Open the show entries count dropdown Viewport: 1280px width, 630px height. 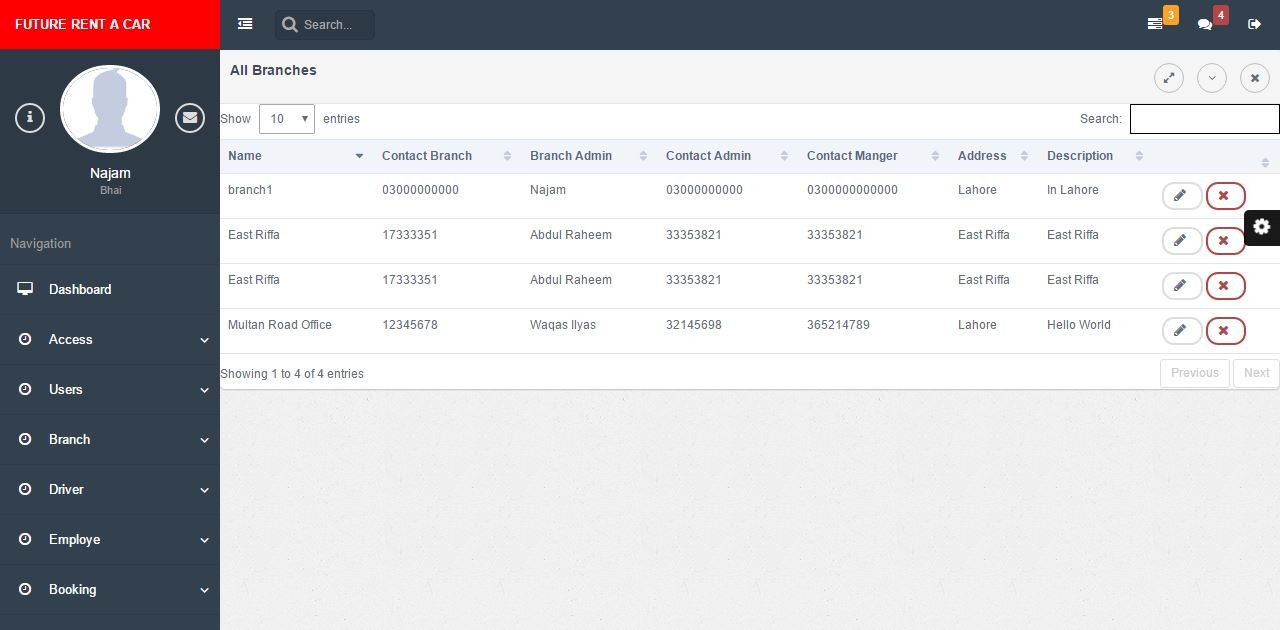pos(286,119)
